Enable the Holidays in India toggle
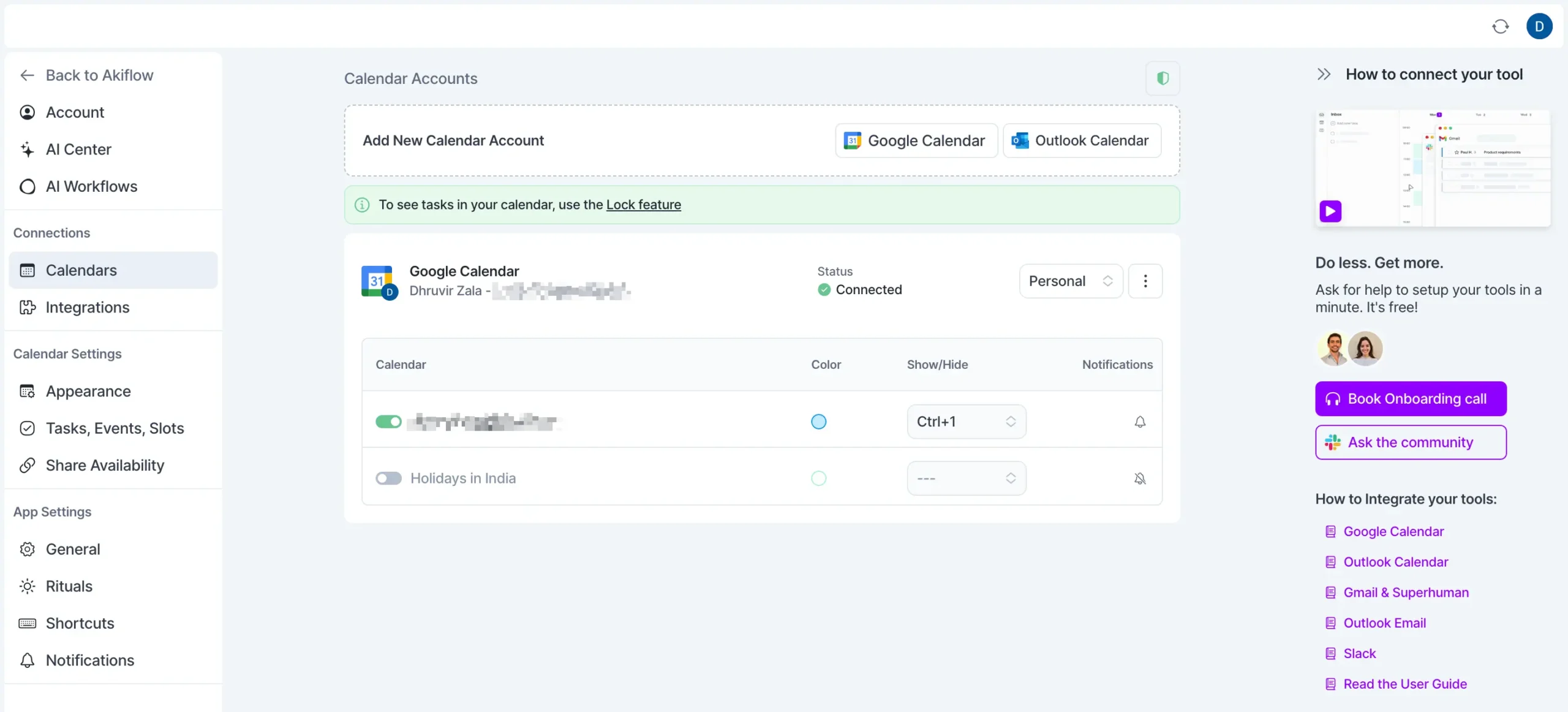The height and width of the screenshot is (712, 1568). (x=388, y=479)
